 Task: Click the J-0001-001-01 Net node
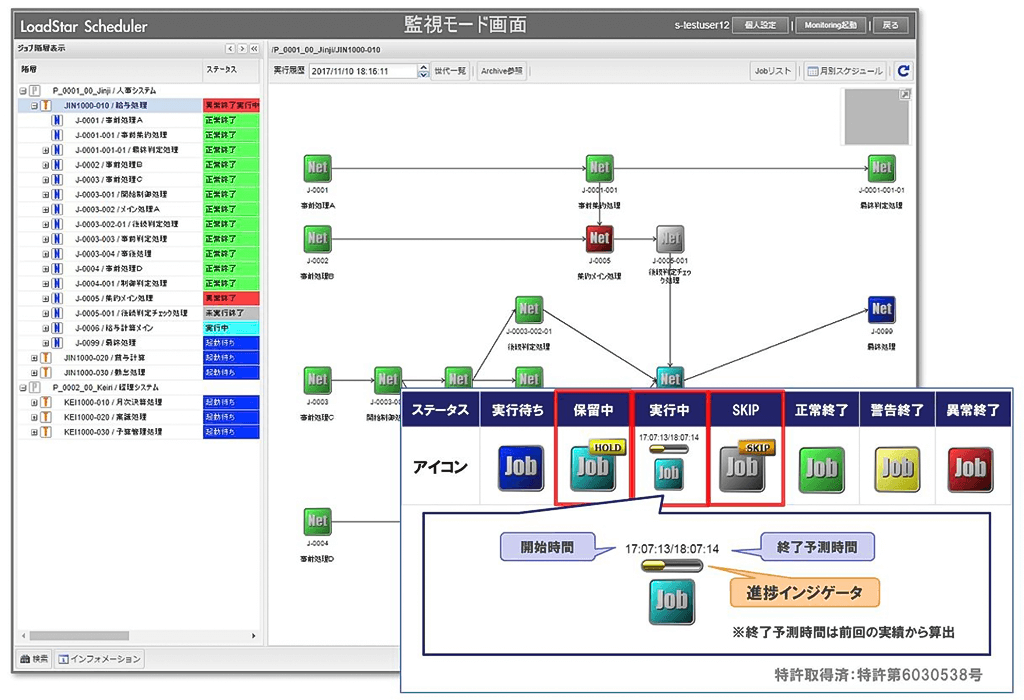tap(881, 168)
